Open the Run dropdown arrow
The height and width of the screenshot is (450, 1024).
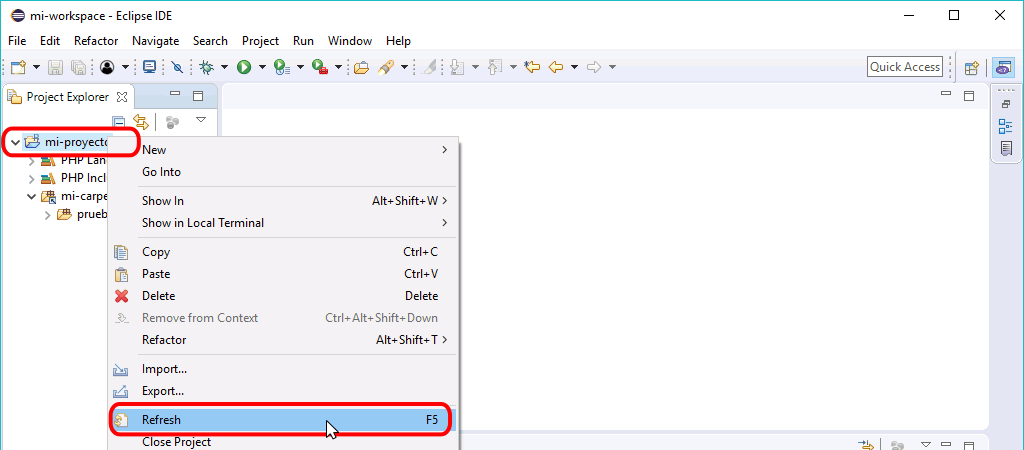click(262, 67)
